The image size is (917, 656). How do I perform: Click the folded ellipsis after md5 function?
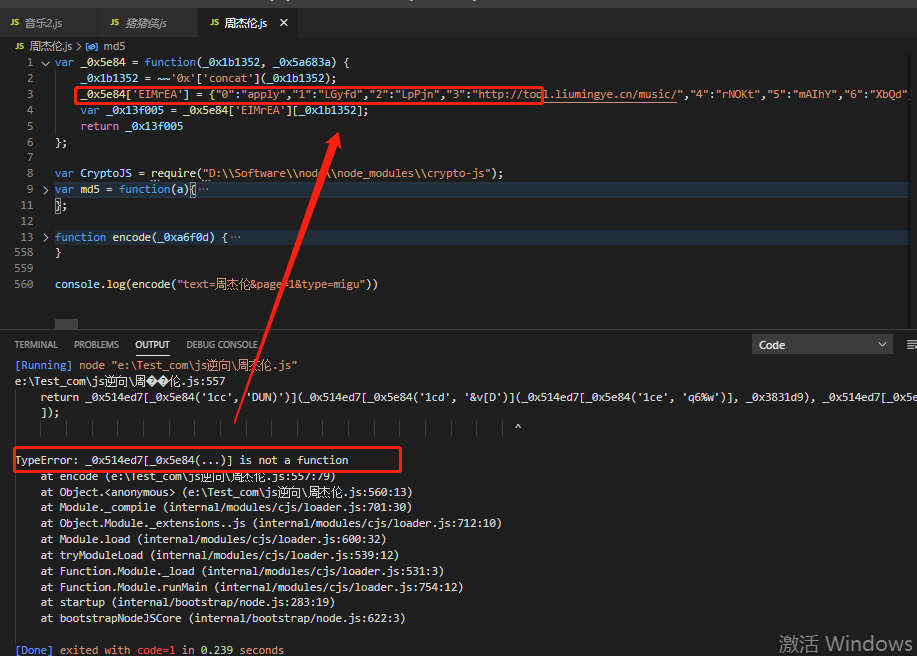tap(204, 189)
